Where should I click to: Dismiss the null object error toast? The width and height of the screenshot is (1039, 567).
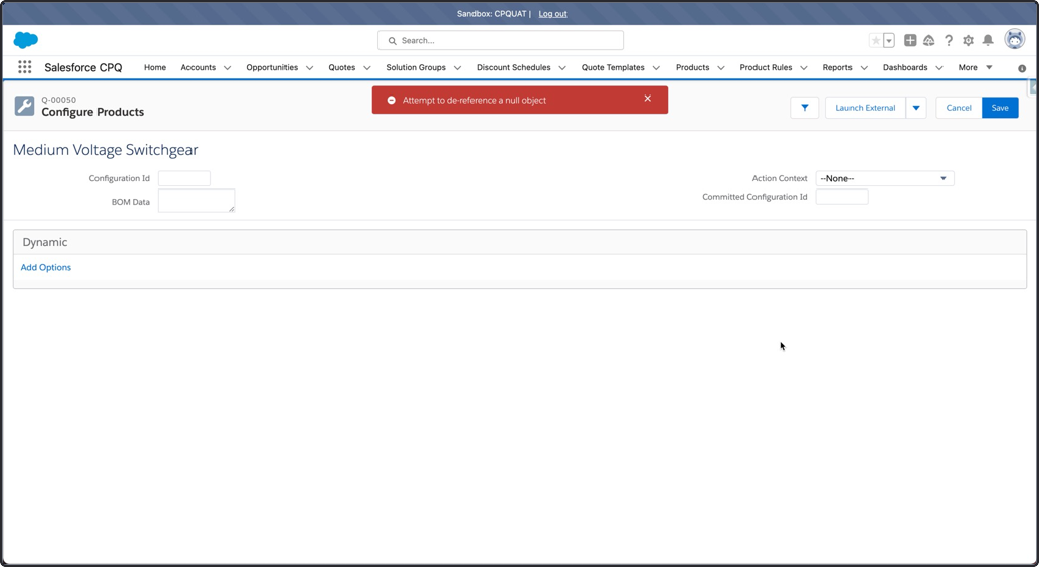click(647, 99)
